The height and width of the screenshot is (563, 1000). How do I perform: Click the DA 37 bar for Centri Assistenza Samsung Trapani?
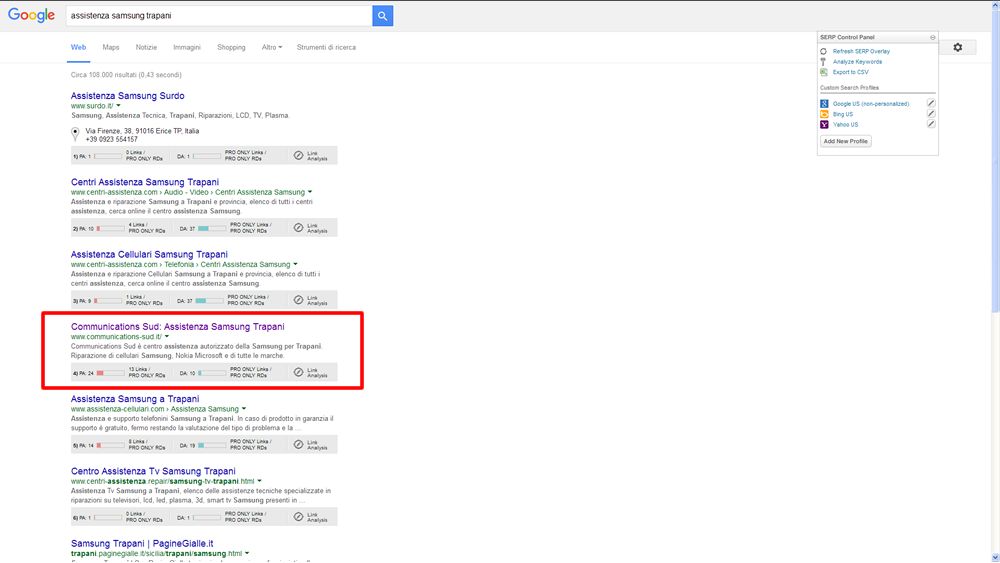(212, 228)
